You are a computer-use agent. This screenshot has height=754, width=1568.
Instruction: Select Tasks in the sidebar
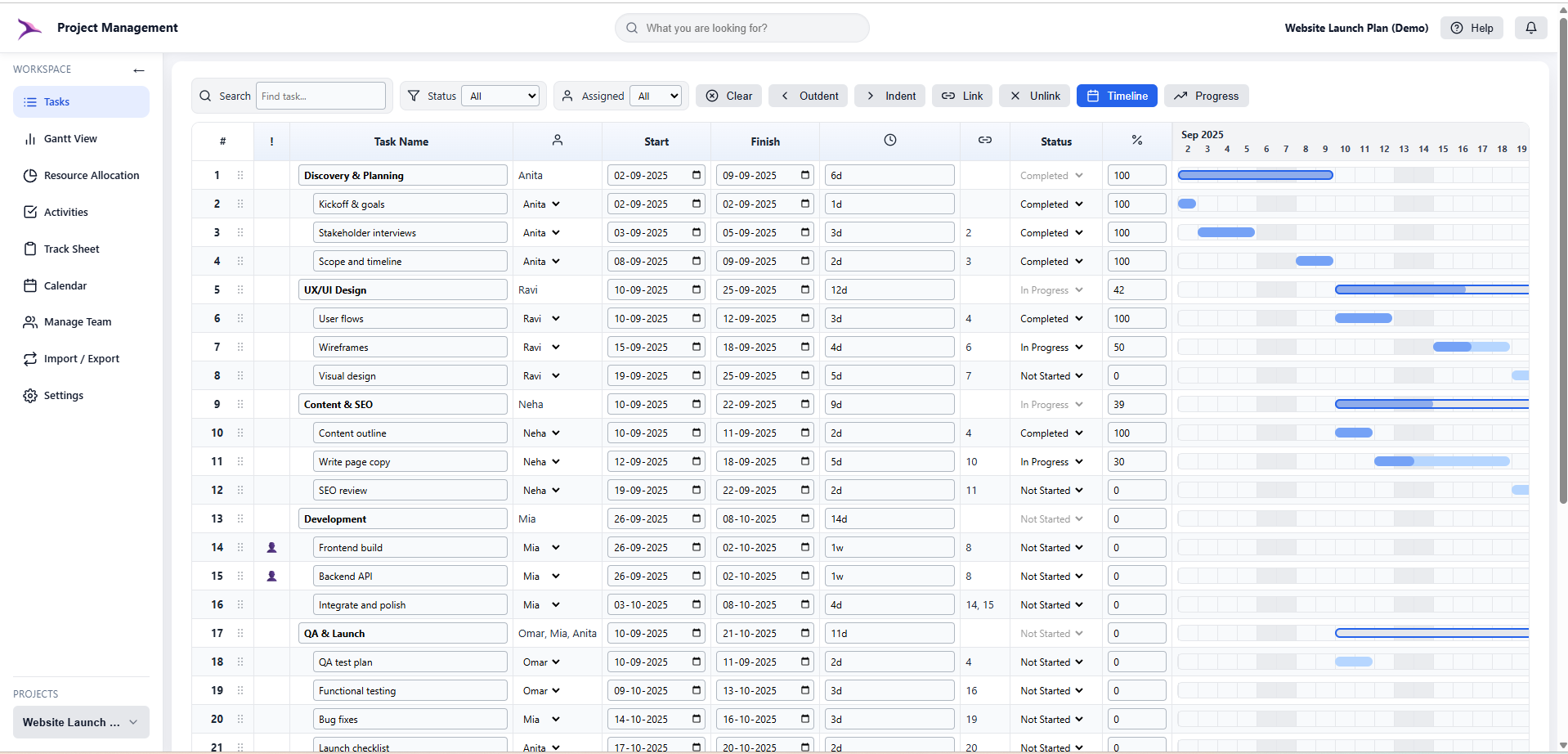pyautogui.click(x=57, y=101)
